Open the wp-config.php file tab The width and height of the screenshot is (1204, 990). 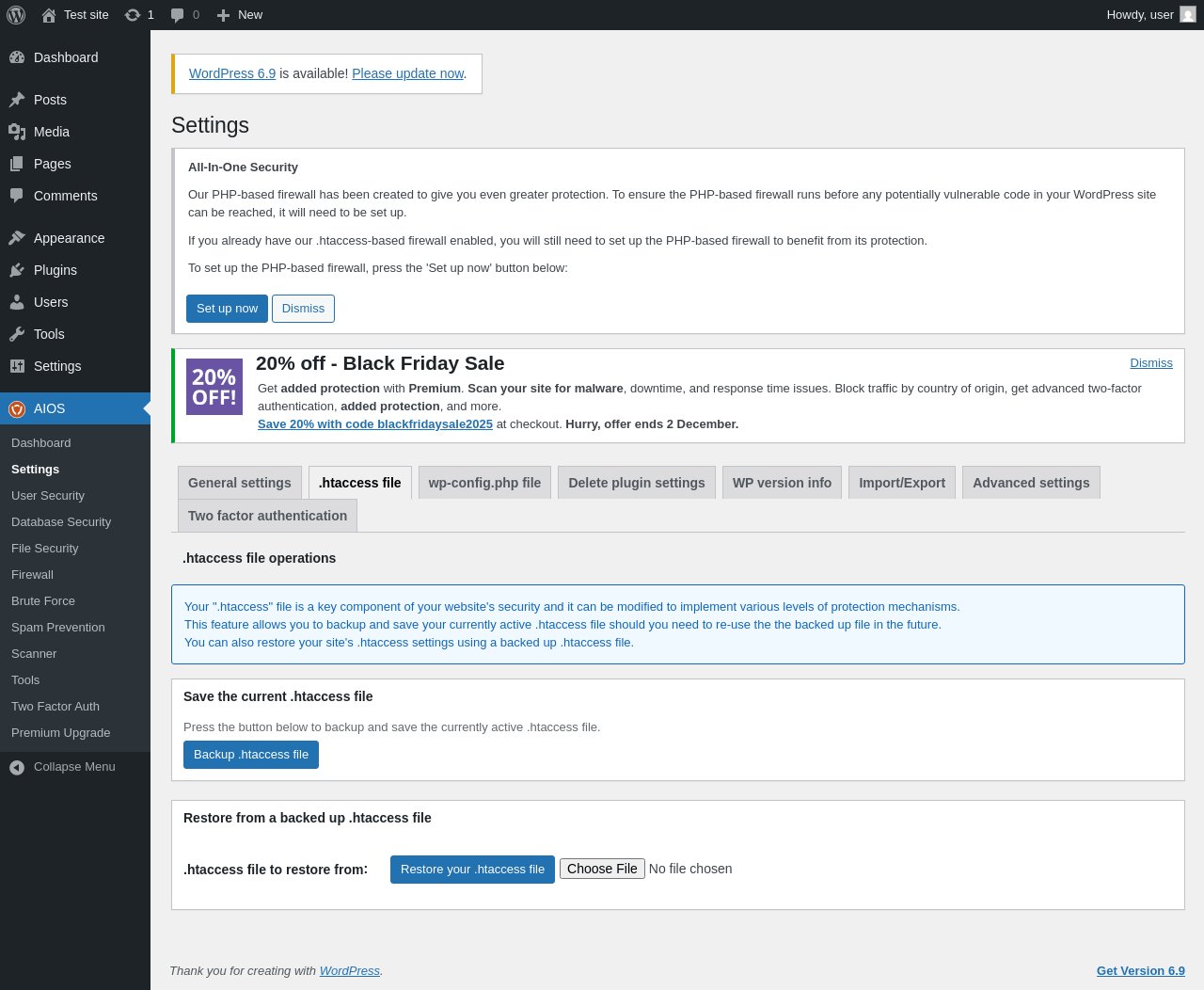coord(484,483)
